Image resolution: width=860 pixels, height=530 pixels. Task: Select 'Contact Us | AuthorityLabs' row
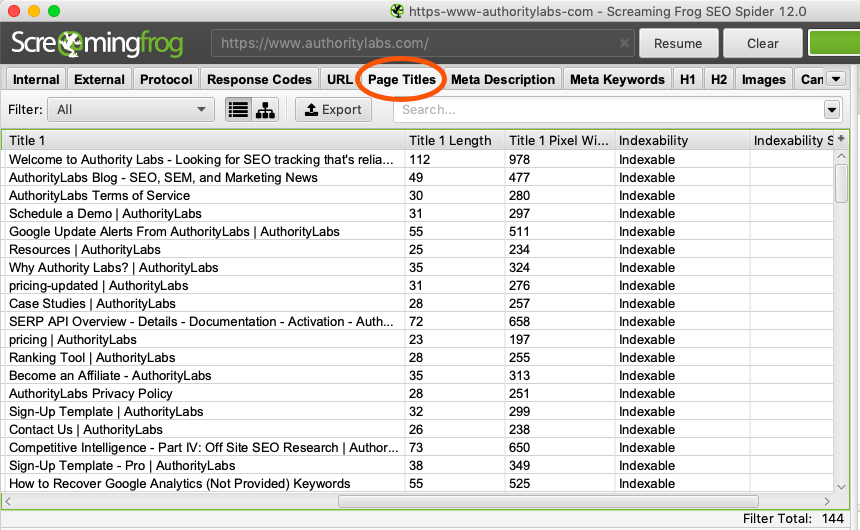tap(418, 430)
